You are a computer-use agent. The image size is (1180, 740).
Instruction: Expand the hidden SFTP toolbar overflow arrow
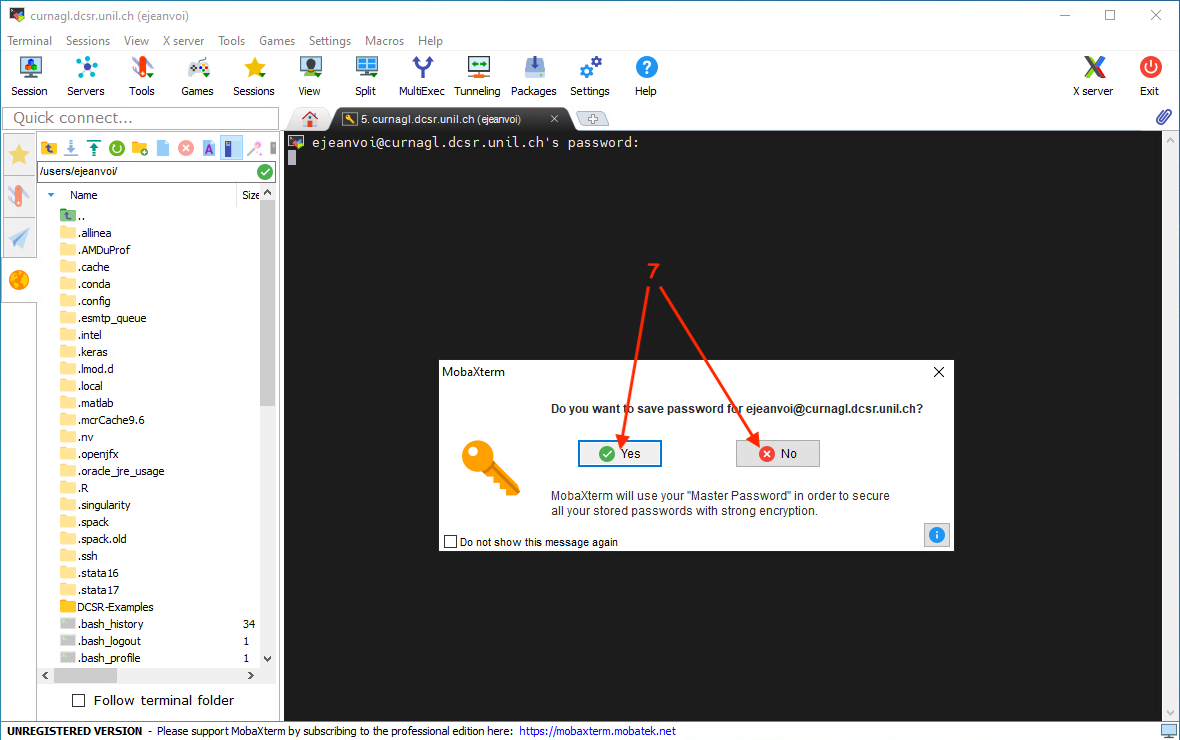click(x=272, y=148)
